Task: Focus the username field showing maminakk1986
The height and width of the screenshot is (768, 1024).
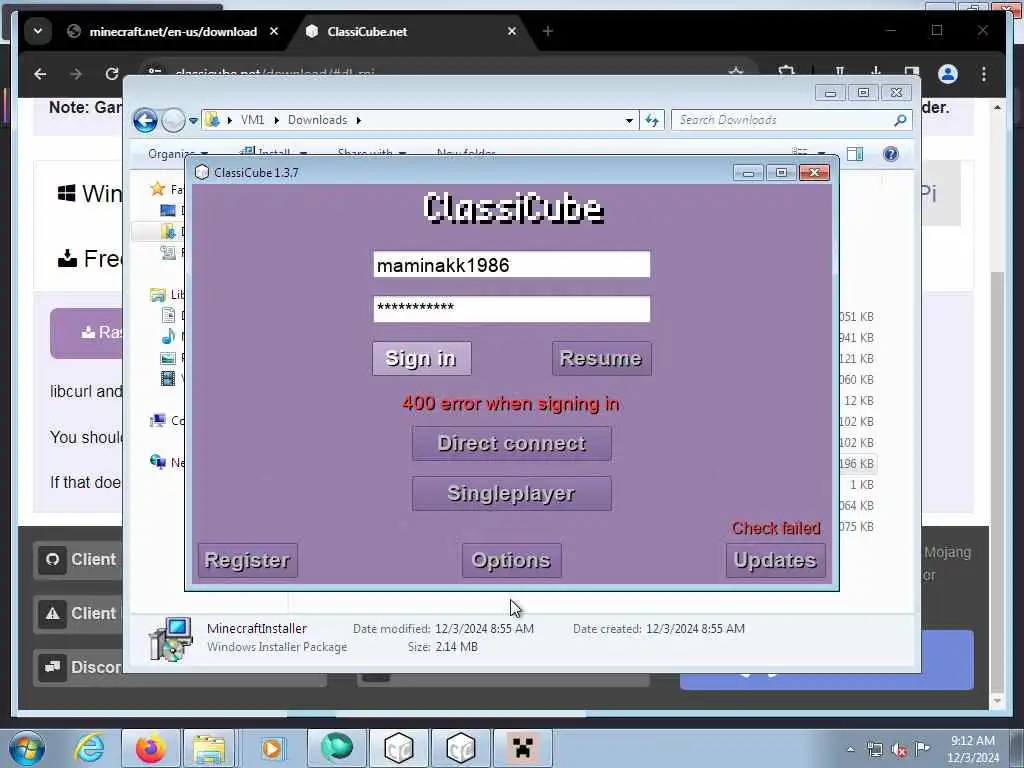Action: [x=511, y=264]
